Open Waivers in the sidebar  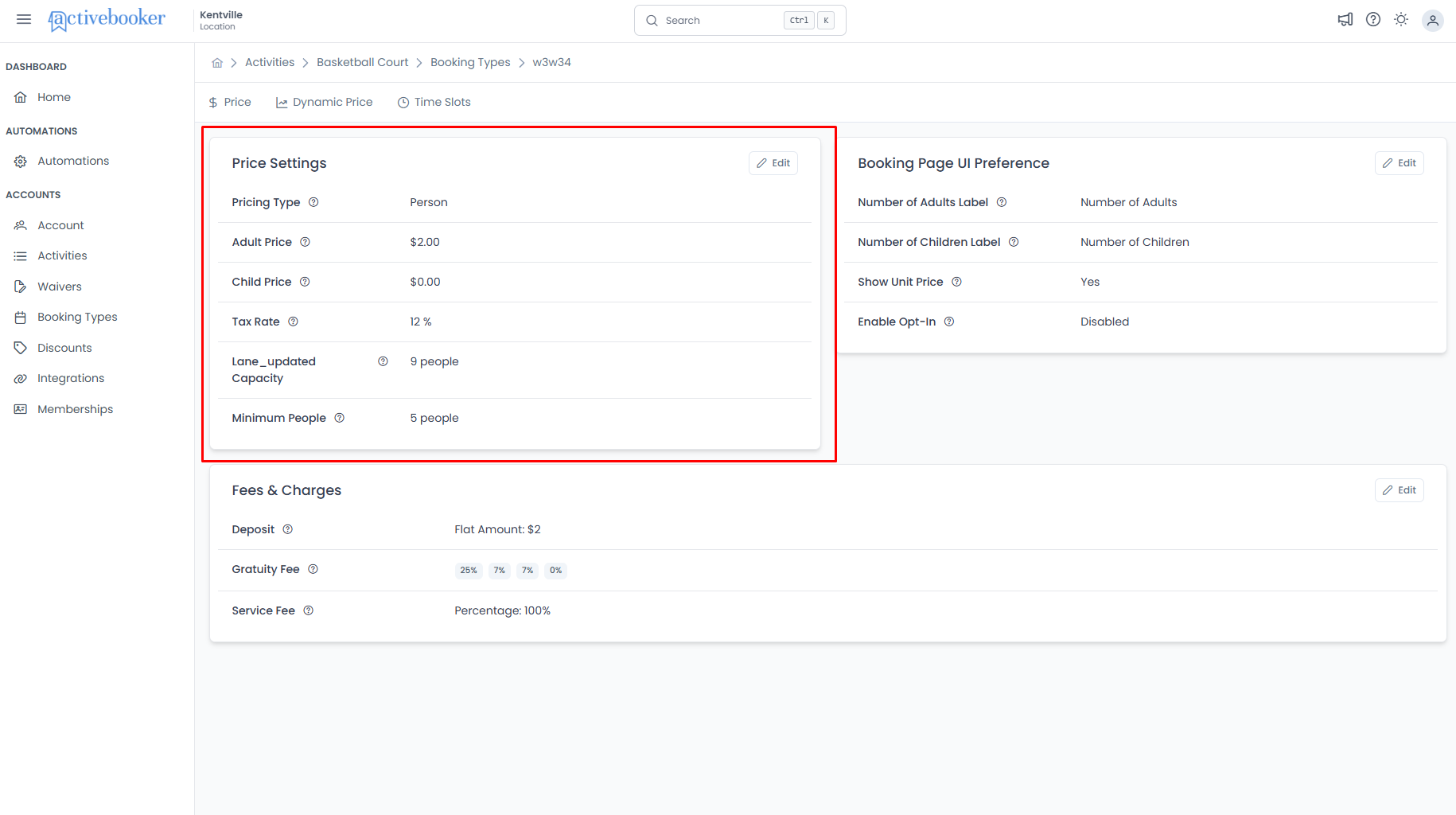(x=60, y=287)
